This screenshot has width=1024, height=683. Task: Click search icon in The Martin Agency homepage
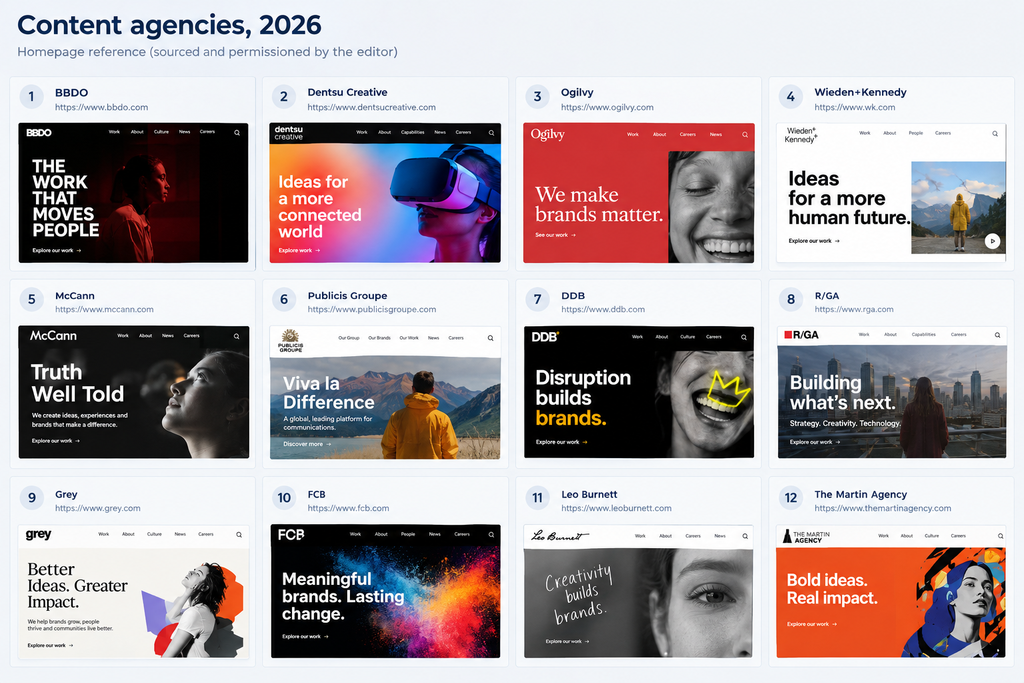click(x=1000, y=535)
